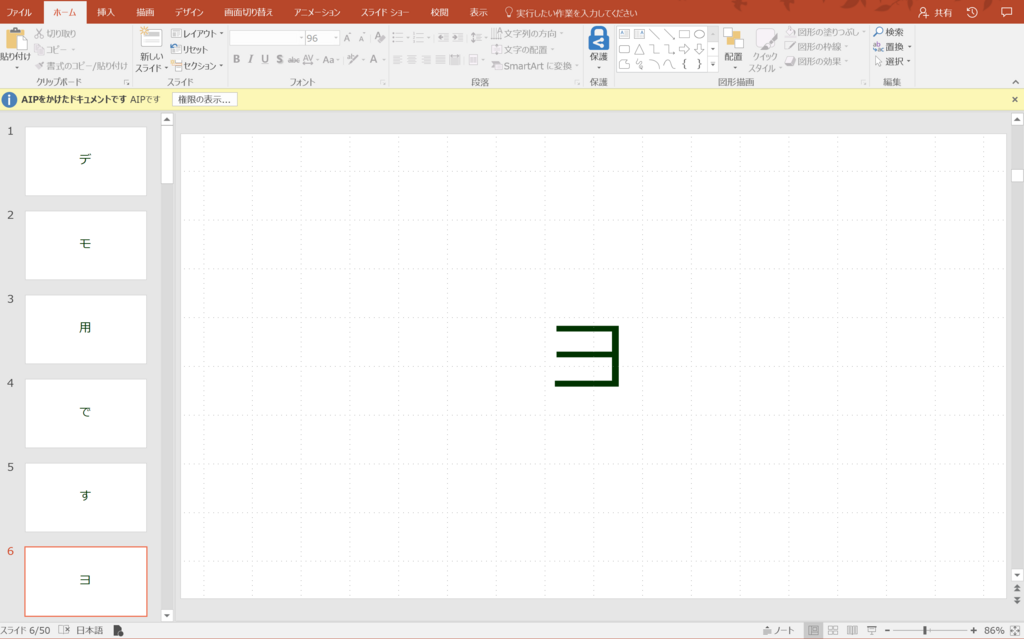
Task: Click the Arrange (配置) icon
Action: 733,39
